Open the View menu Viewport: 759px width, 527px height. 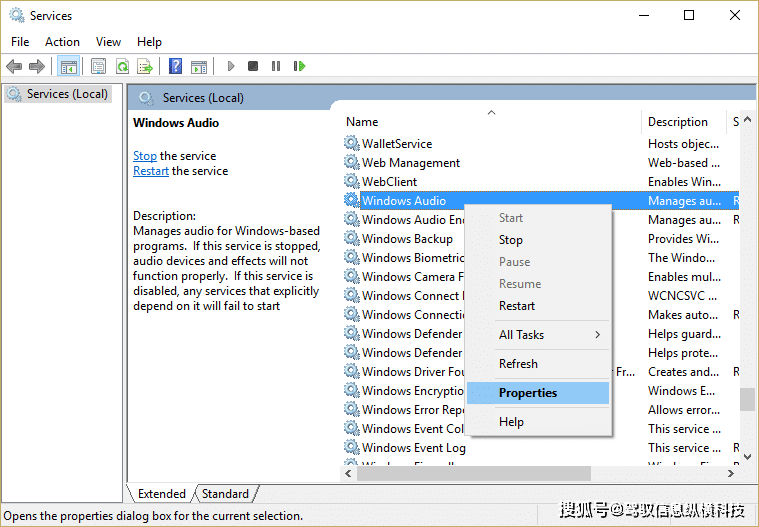click(108, 42)
